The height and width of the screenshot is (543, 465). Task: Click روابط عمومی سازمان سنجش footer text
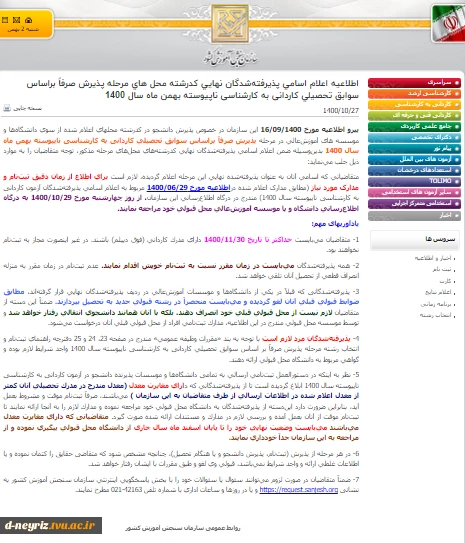click(183, 528)
